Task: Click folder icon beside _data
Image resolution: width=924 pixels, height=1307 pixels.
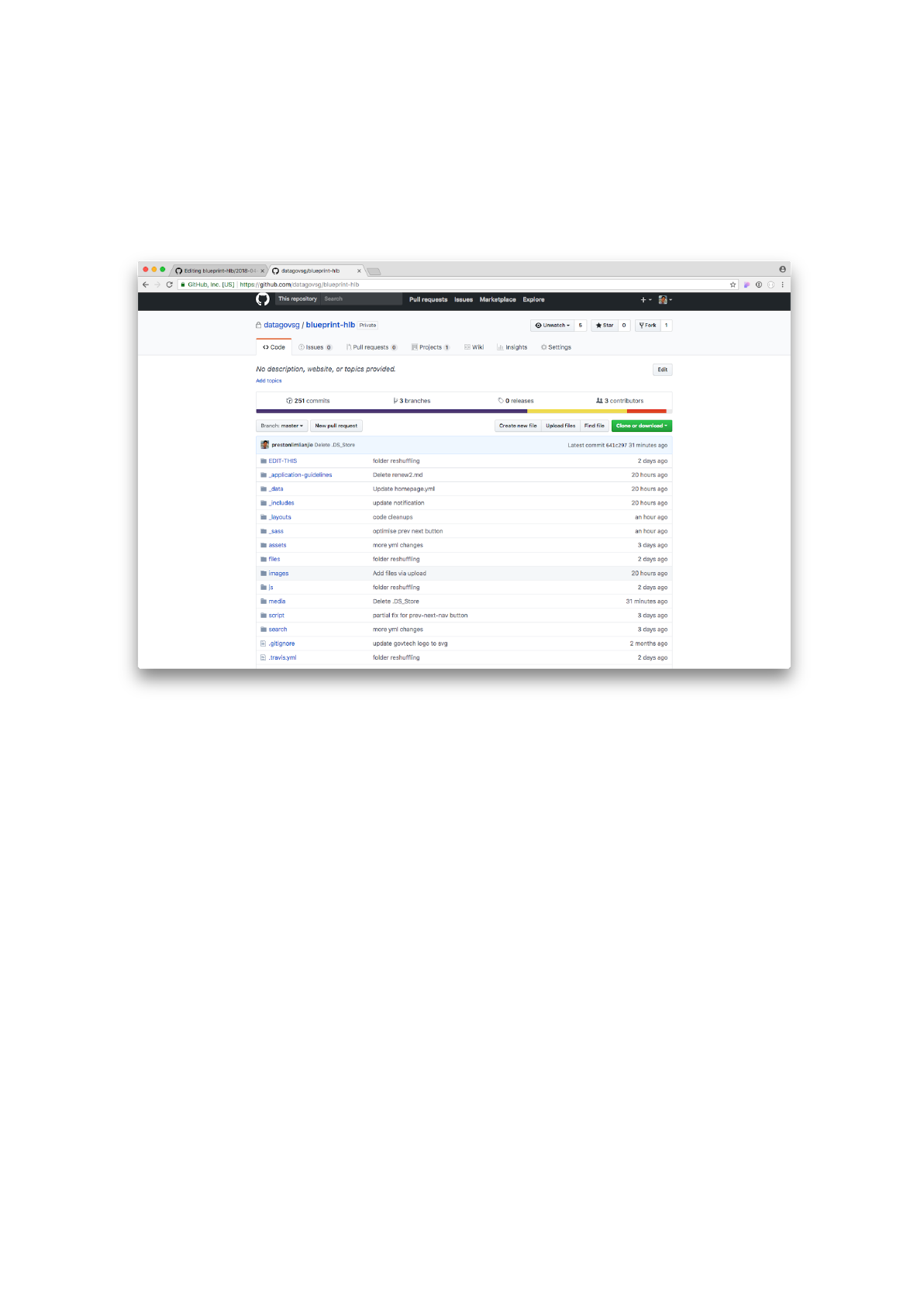Action: [264, 489]
